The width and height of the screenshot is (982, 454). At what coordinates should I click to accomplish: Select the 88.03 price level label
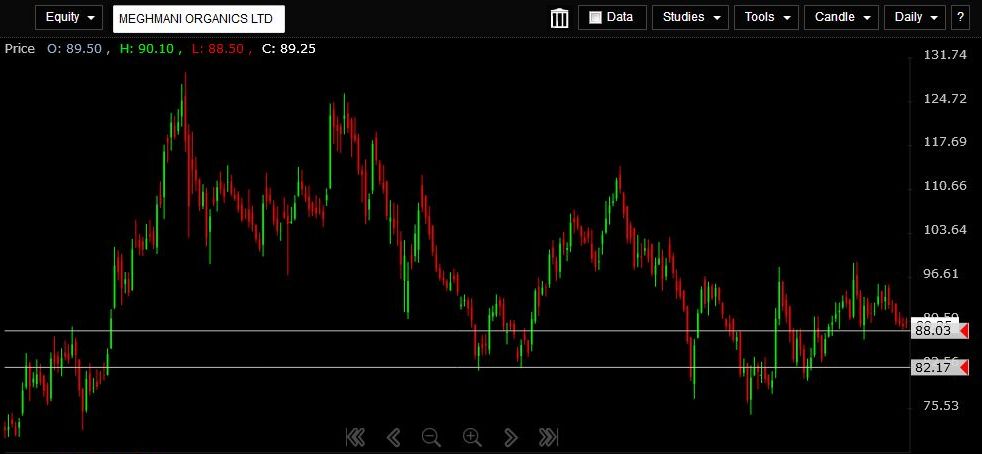[934, 331]
